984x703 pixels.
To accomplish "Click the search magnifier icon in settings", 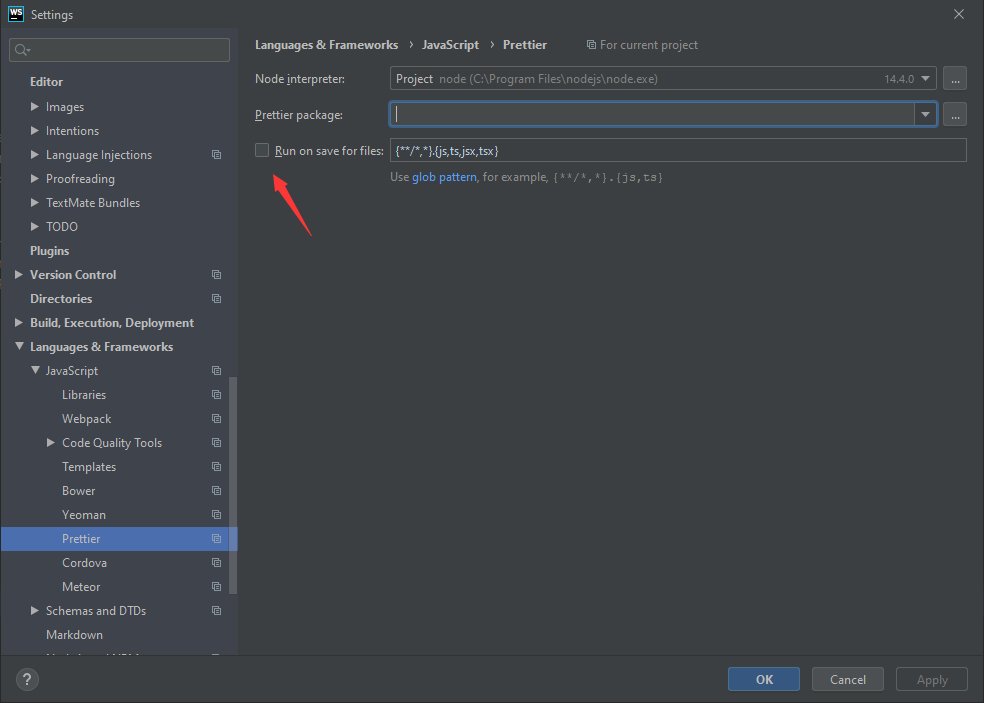I will coord(22,50).
